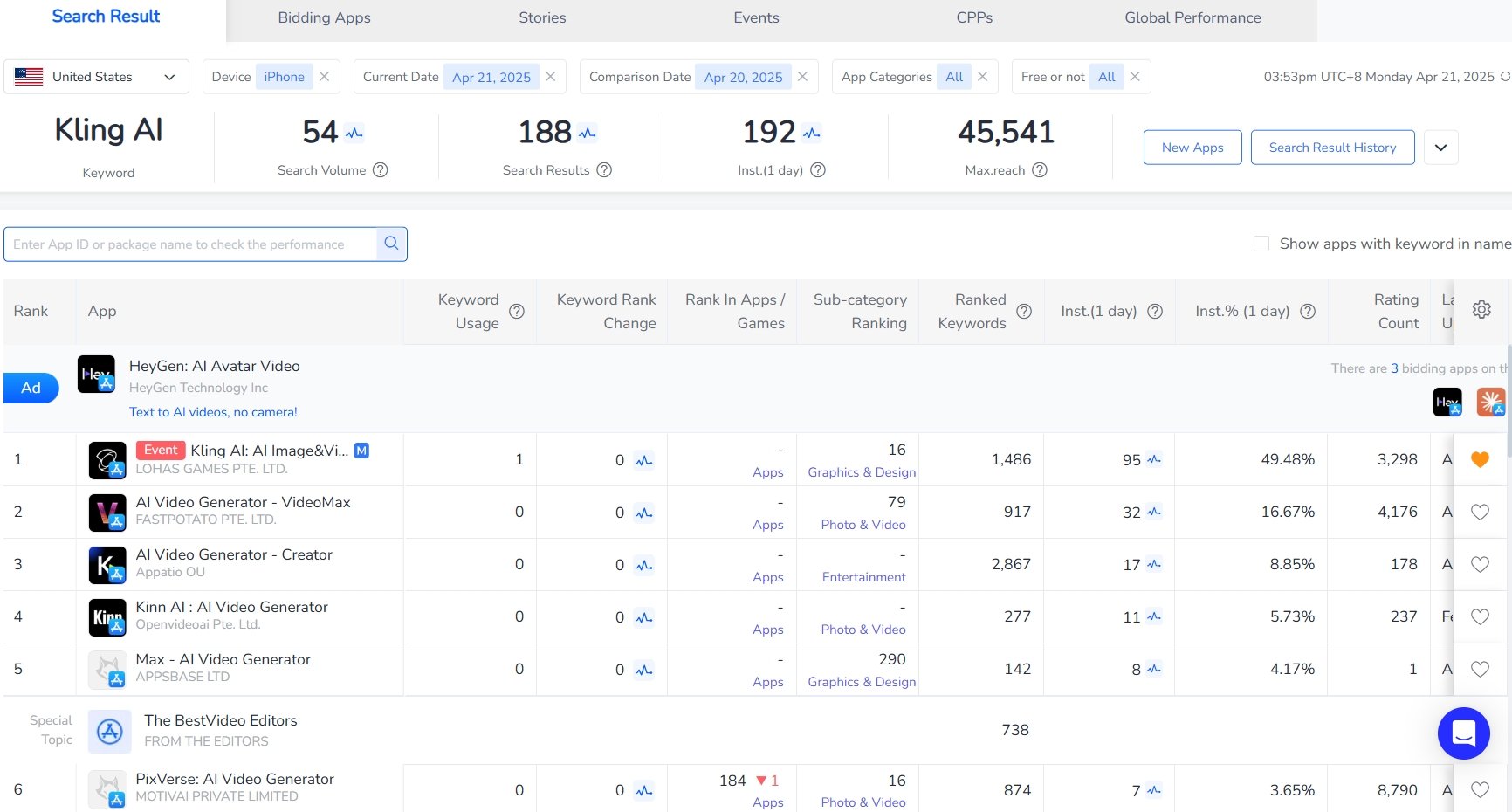Image resolution: width=1512 pixels, height=812 pixels.
Task: Favorite AI Video Generator - VideoMax heart
Action: pyautogui.click(x=1480, y=512)
